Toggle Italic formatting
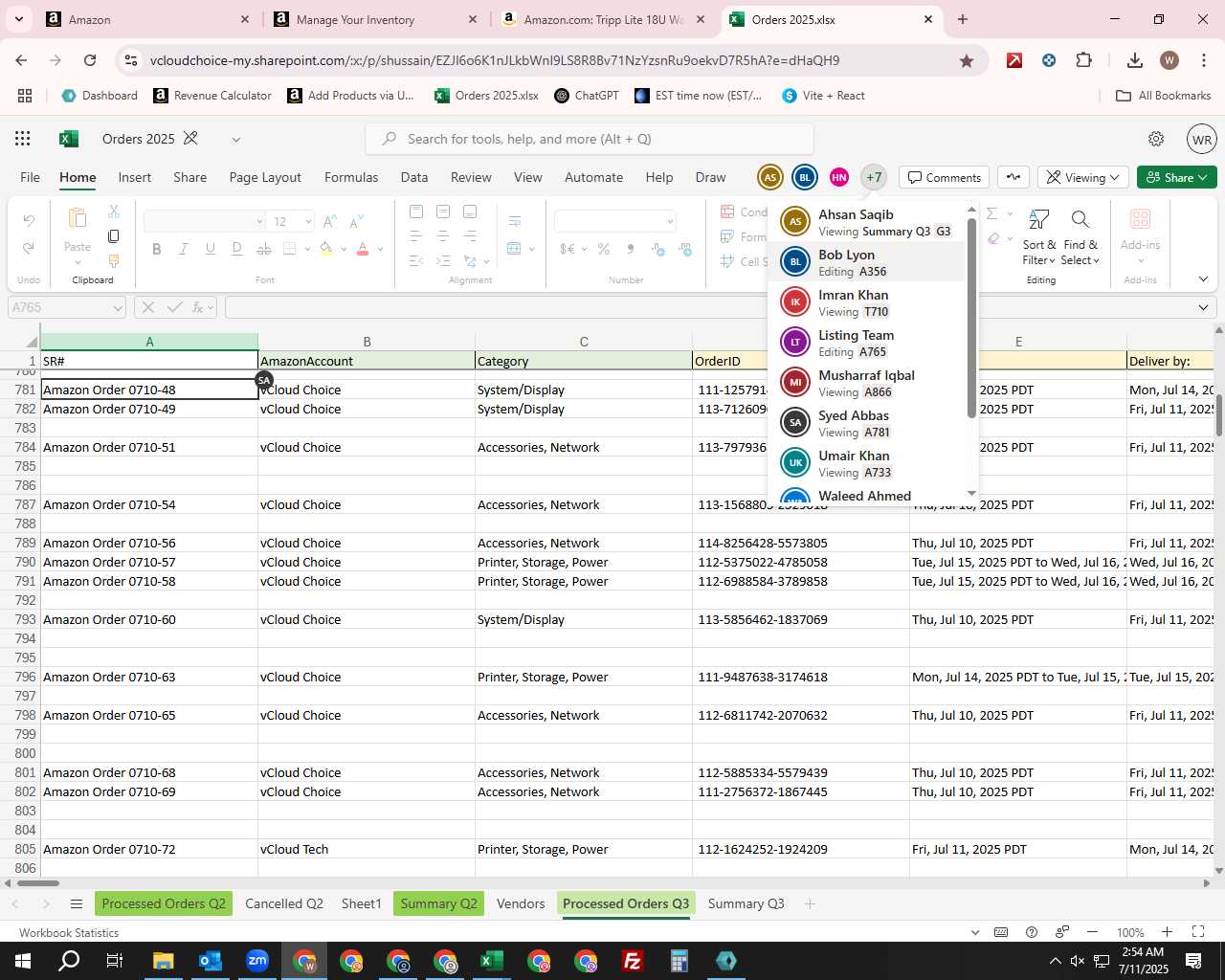The width and height of the screenshot is (1225, 980). point(184,249)
